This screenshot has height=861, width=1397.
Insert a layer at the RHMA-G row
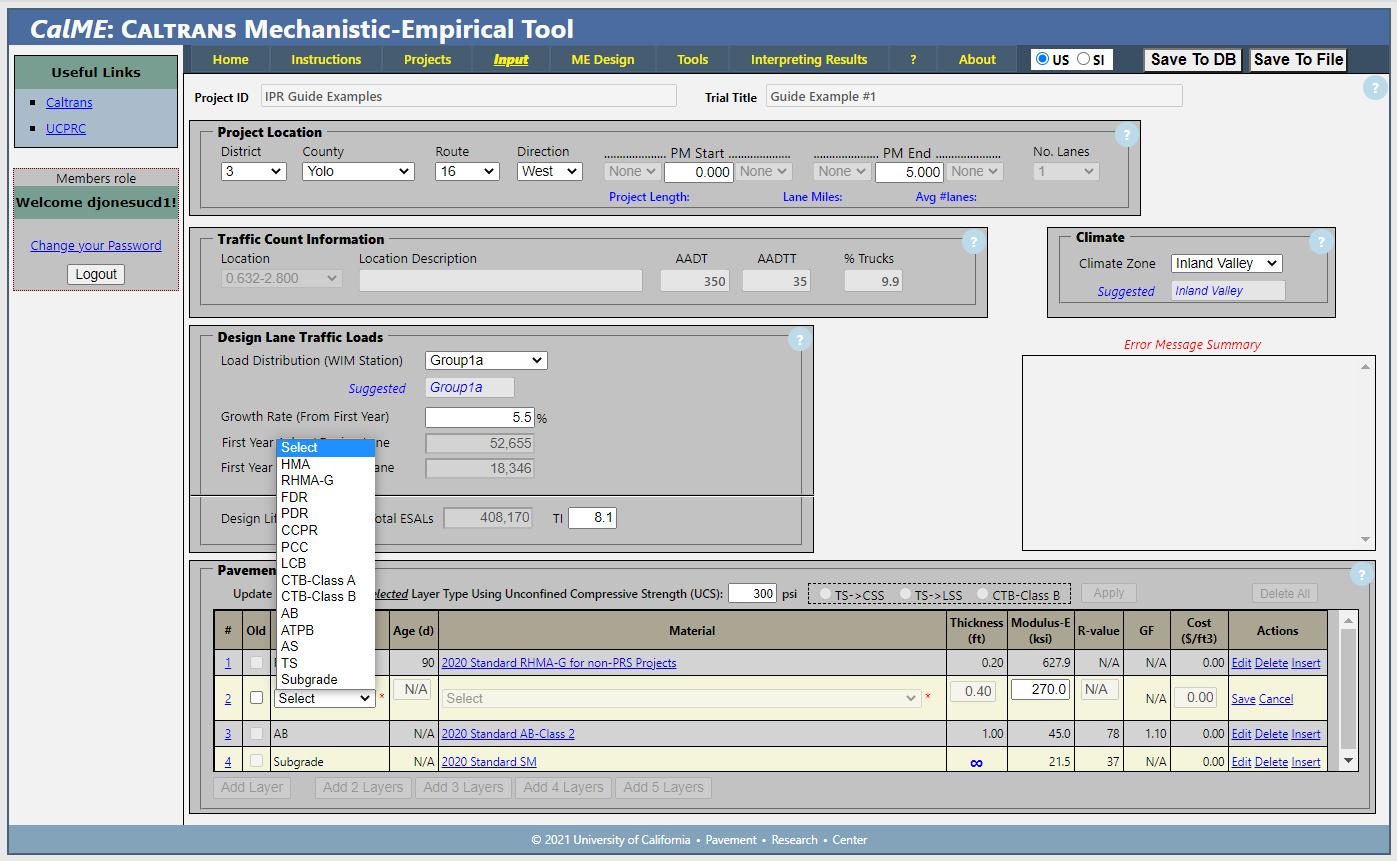point(1306,663)
